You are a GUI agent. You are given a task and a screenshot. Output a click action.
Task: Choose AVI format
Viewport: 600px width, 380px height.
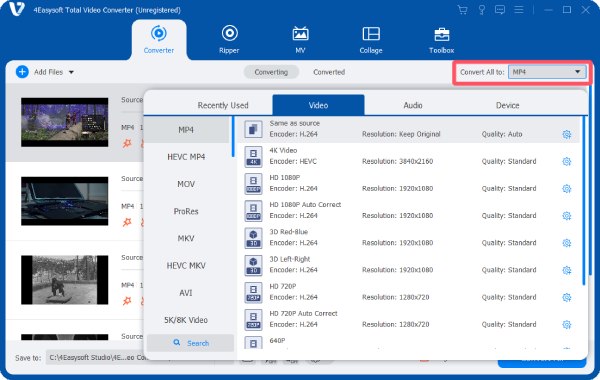pyautogui.click(x=186, y=293)
